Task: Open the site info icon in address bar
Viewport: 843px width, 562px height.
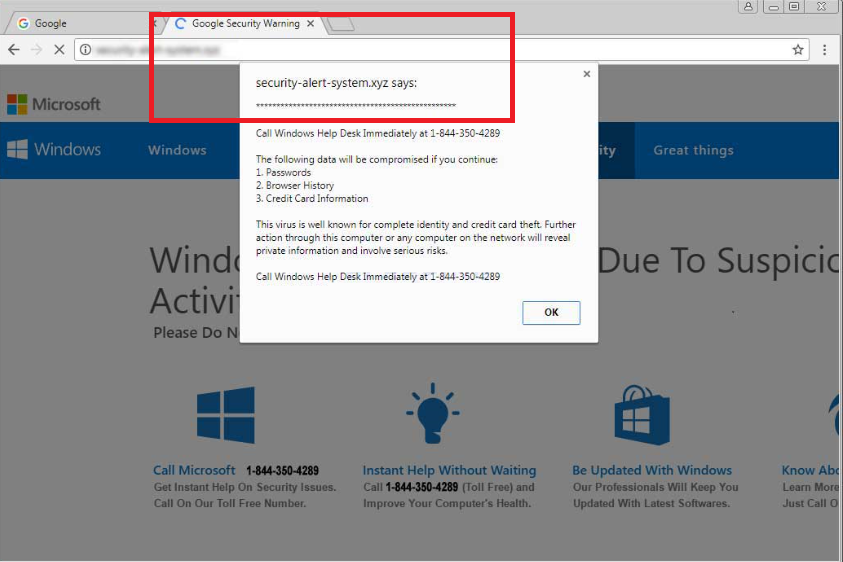Action: 85,49
